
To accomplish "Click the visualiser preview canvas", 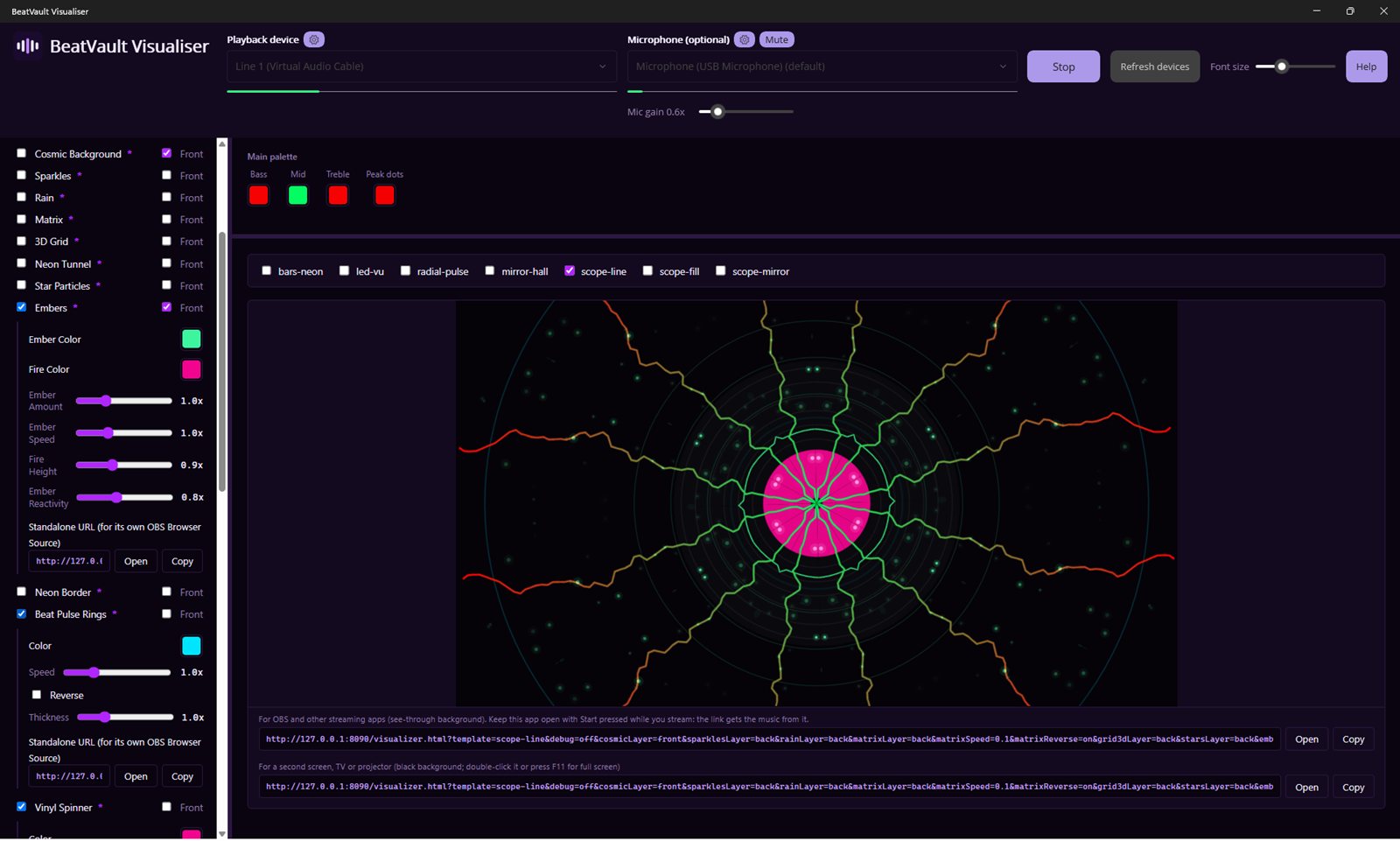I will click(x=815, y=503).
